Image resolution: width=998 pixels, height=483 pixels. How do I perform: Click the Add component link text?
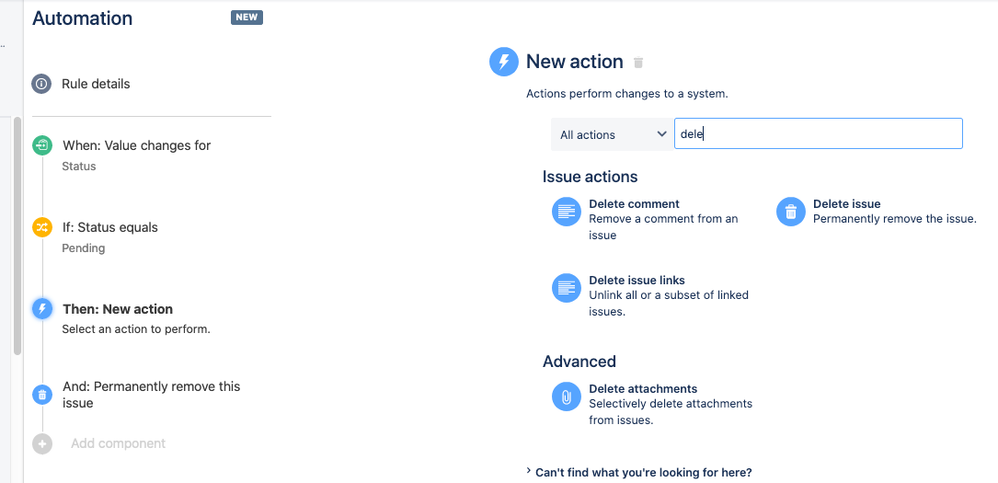pos(118,443)
